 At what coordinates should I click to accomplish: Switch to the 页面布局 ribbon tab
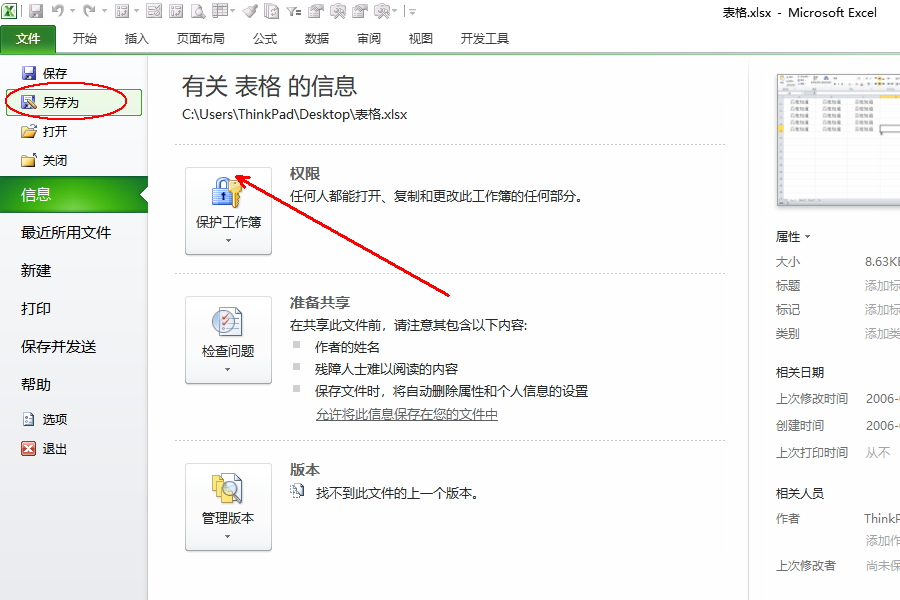200,39
